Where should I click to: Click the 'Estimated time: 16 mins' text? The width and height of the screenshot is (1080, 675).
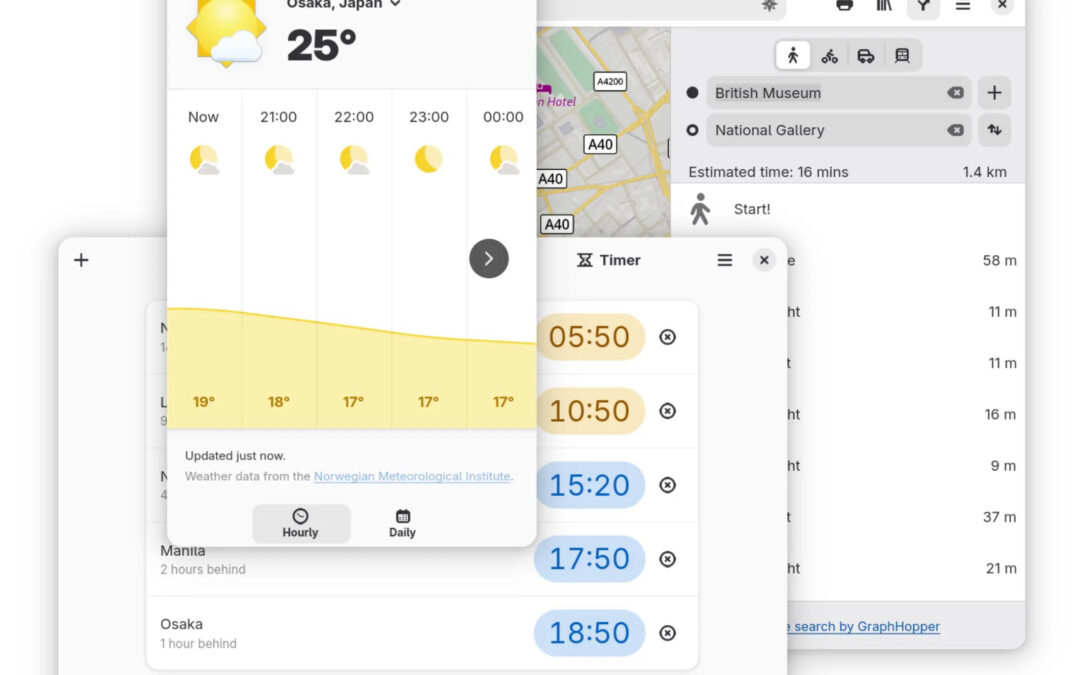769,172
